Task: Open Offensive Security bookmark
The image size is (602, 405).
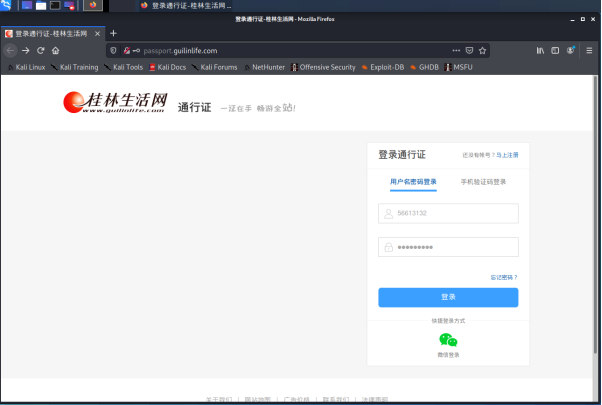Action: pos(323,67)
